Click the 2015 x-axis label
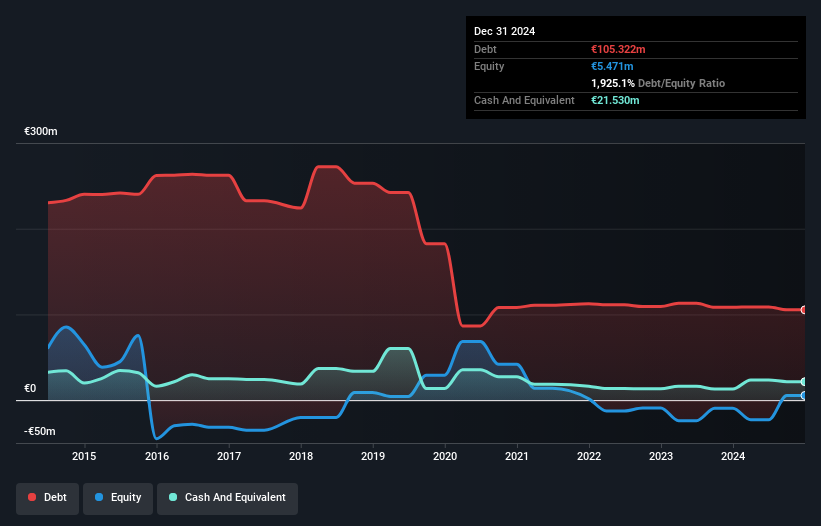The image size is (821, 526). tap(84, 456)
